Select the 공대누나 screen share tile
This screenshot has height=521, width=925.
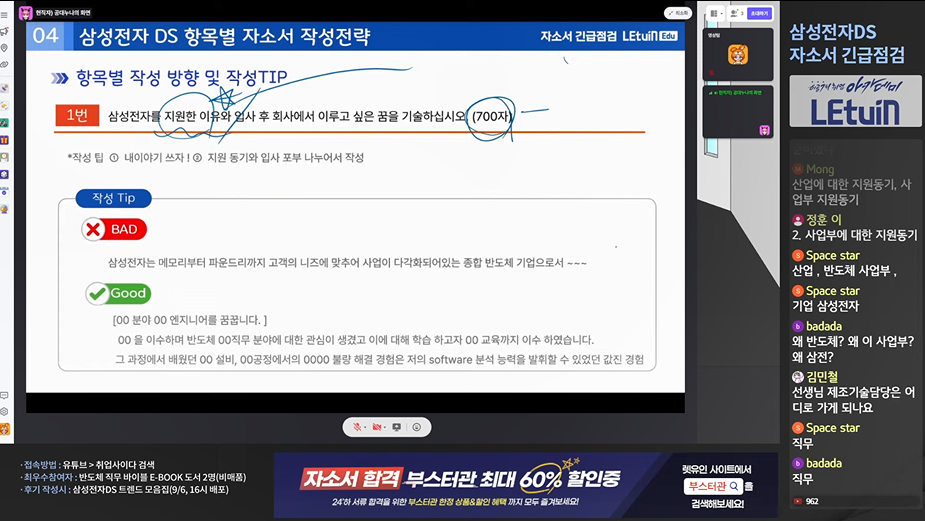(x=738, y=111)
